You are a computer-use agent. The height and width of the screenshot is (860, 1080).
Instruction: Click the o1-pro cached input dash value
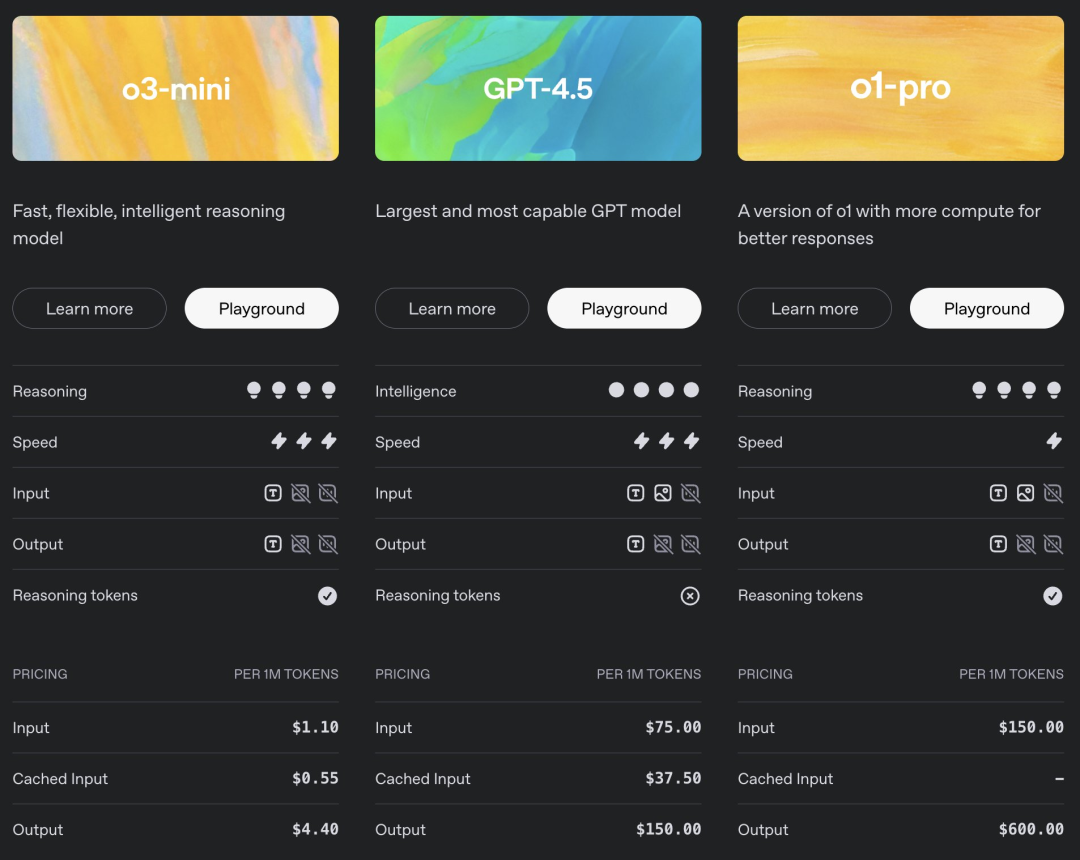(x=1059, y=779)
